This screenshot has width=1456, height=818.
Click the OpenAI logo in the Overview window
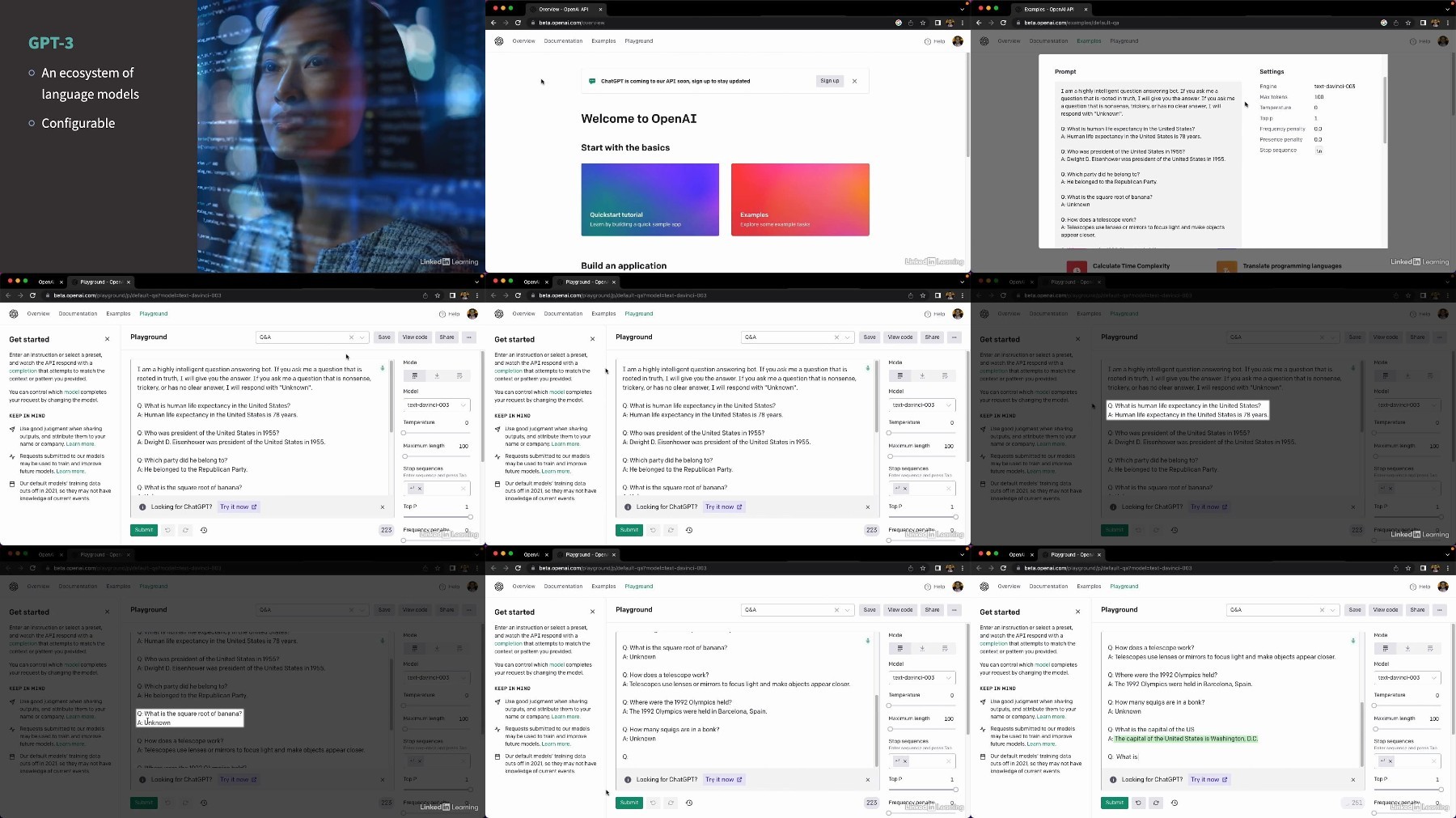point(499,41)
